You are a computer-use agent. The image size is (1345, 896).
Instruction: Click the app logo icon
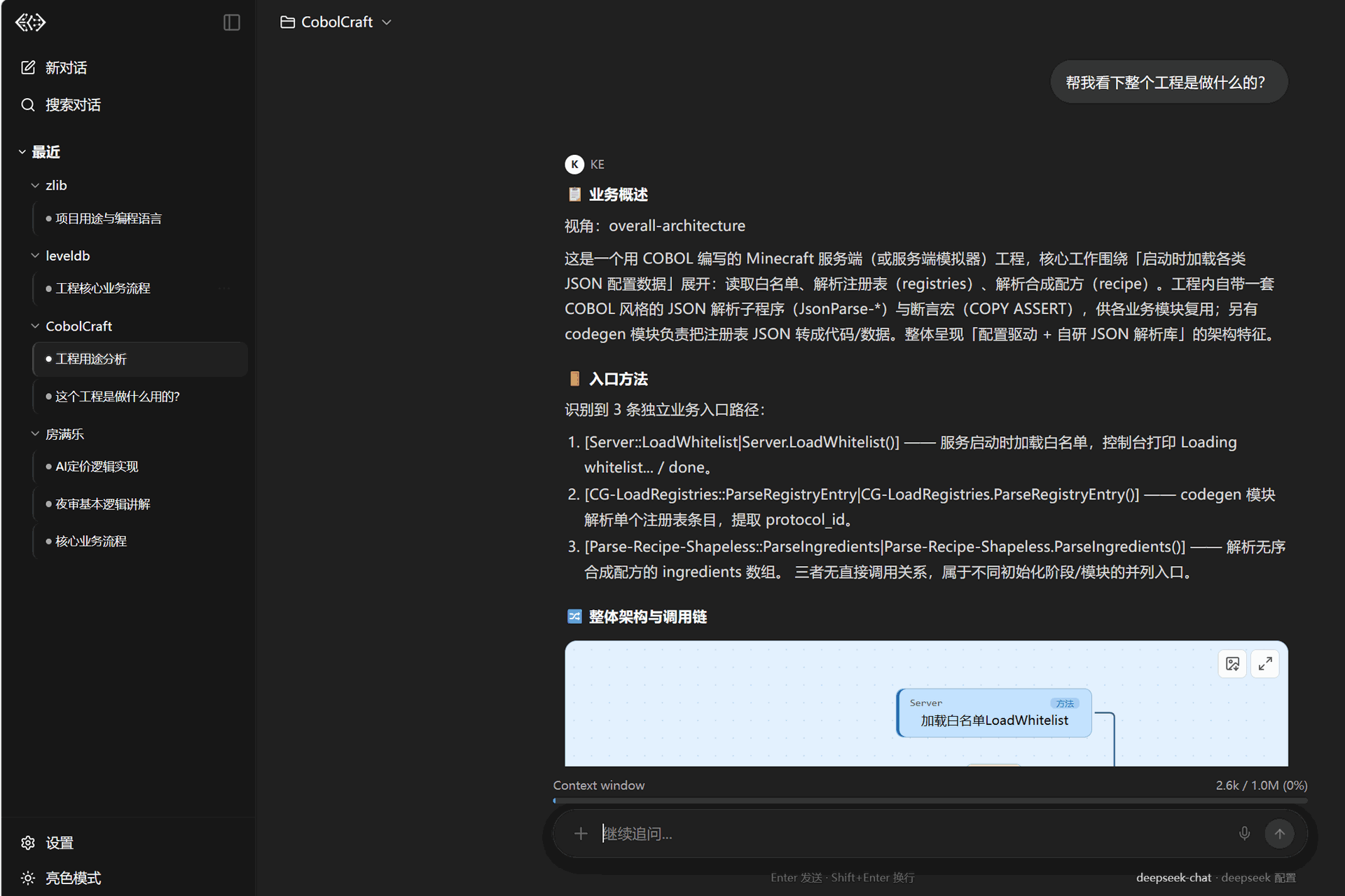(30, 22)
